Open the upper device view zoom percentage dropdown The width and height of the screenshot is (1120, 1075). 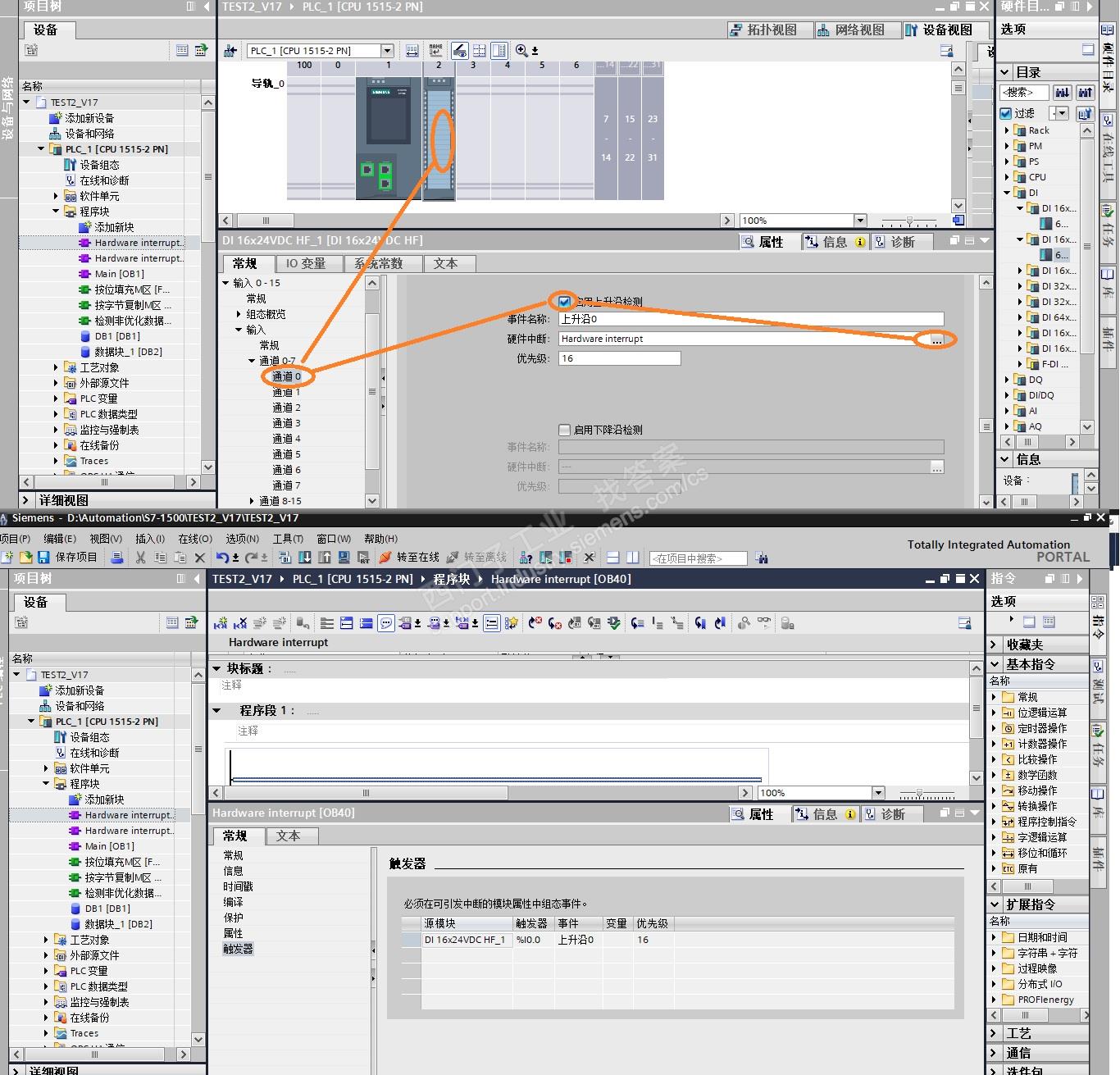click(860, 221)
